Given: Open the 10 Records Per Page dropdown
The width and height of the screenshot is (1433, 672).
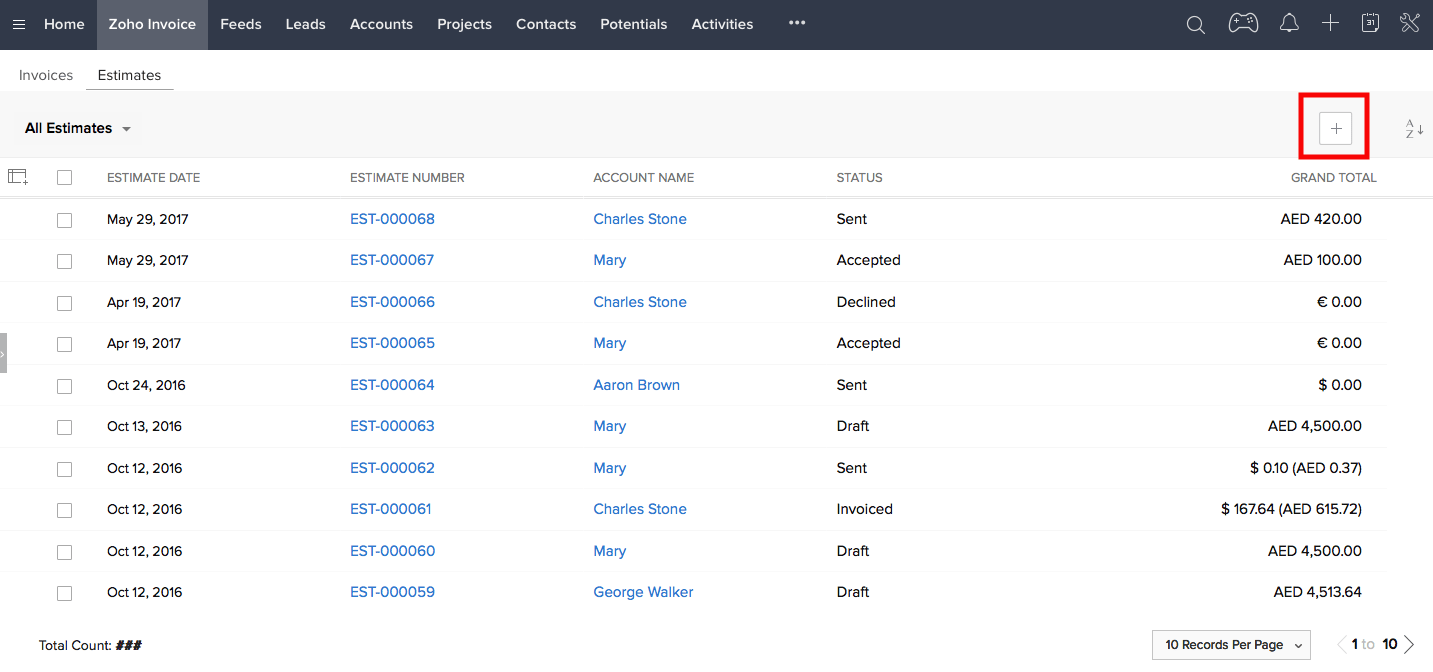Looking at the screenshot, I should tap(1231, 645).
